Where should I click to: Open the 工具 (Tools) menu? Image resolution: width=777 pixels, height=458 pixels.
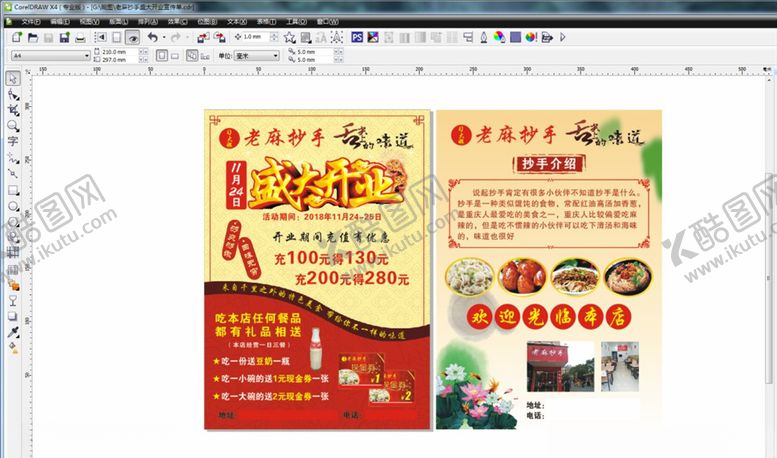coord(296,22)
